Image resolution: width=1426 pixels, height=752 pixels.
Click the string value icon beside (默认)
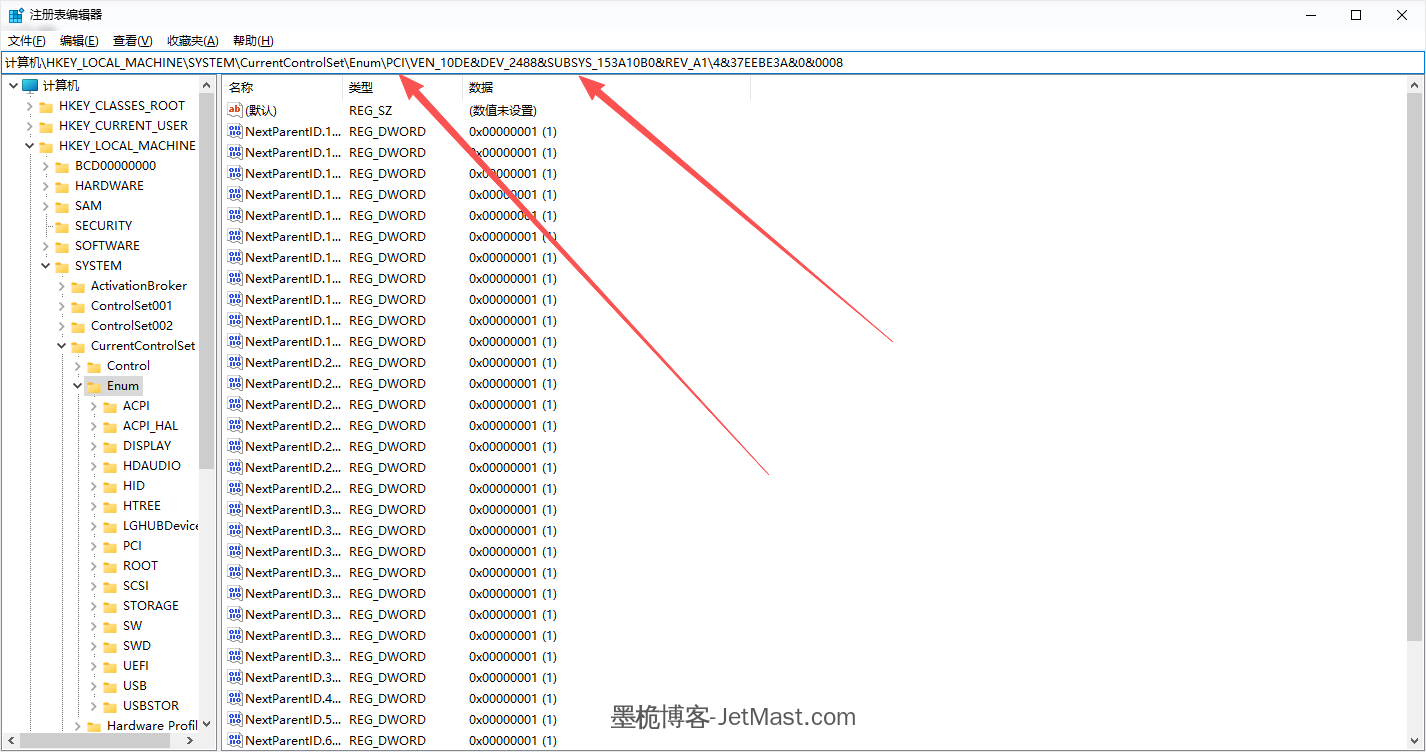[x=235, y=110]
